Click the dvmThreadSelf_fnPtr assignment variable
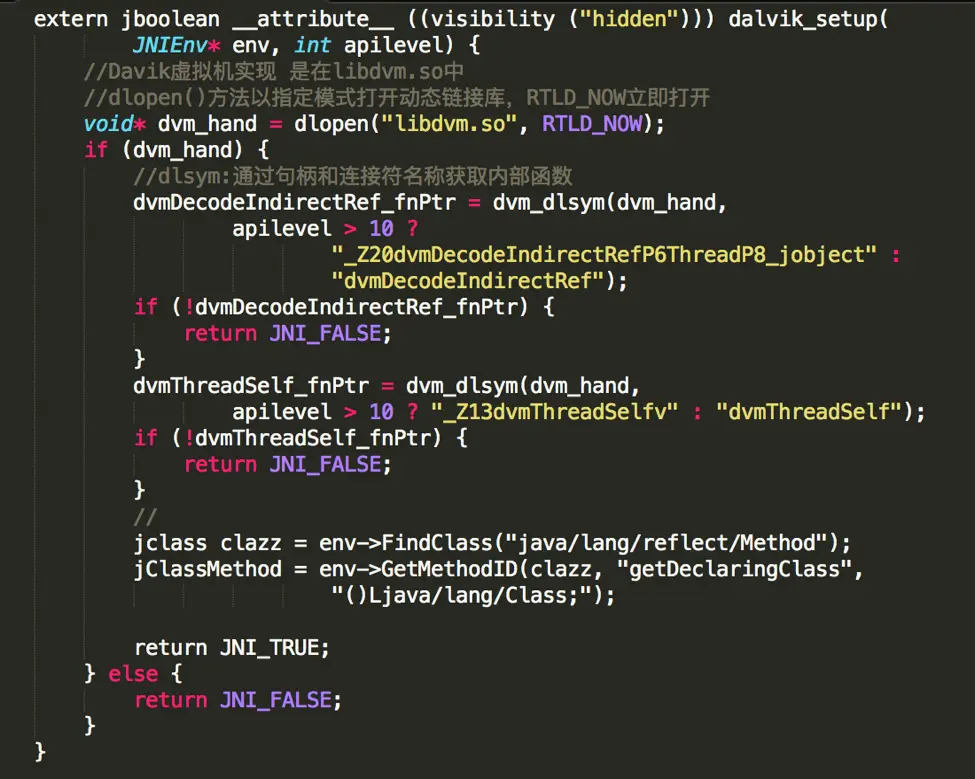The image size is (975, 779). [x=251, y=386]
